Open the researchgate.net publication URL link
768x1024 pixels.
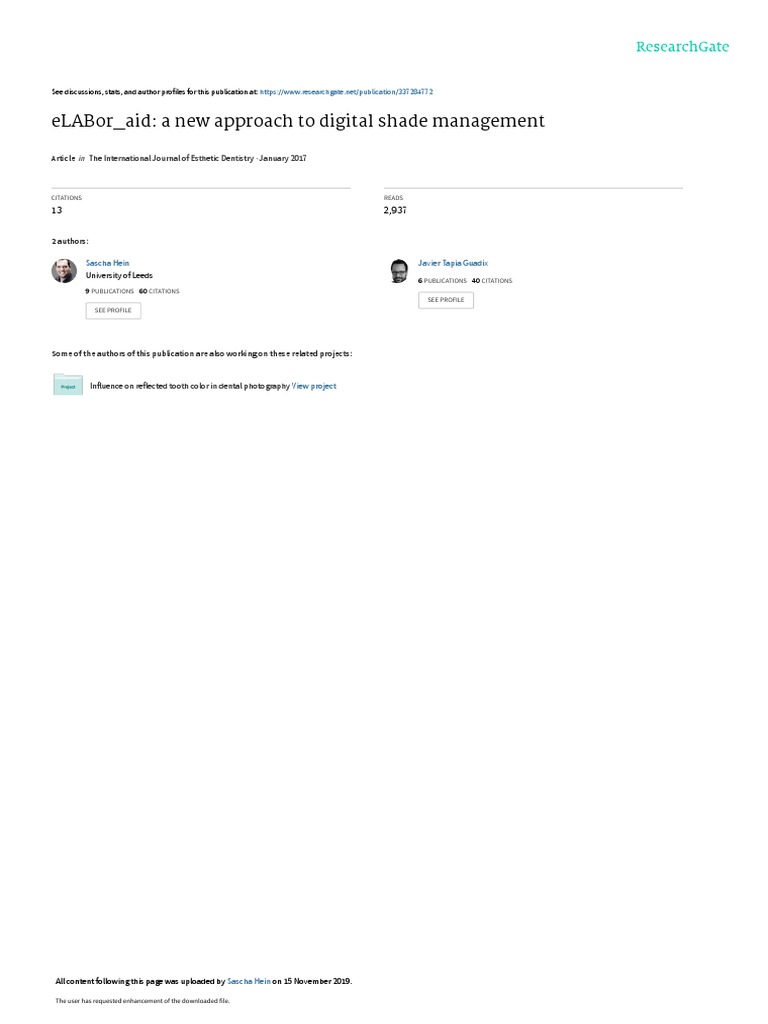pyautogui.click(x=346, y=92)
